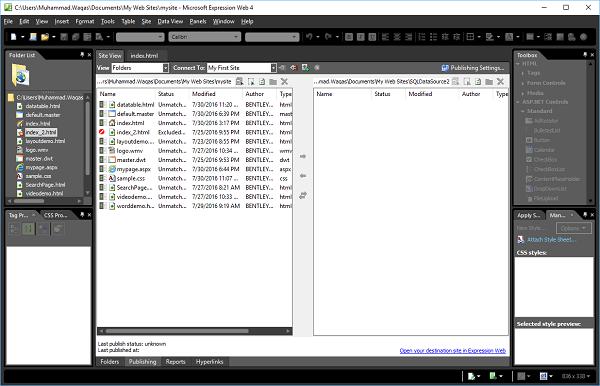Screen dimensions: 600x386
Task: Click new folder icon in destination pane
Action: click(489, 81)
